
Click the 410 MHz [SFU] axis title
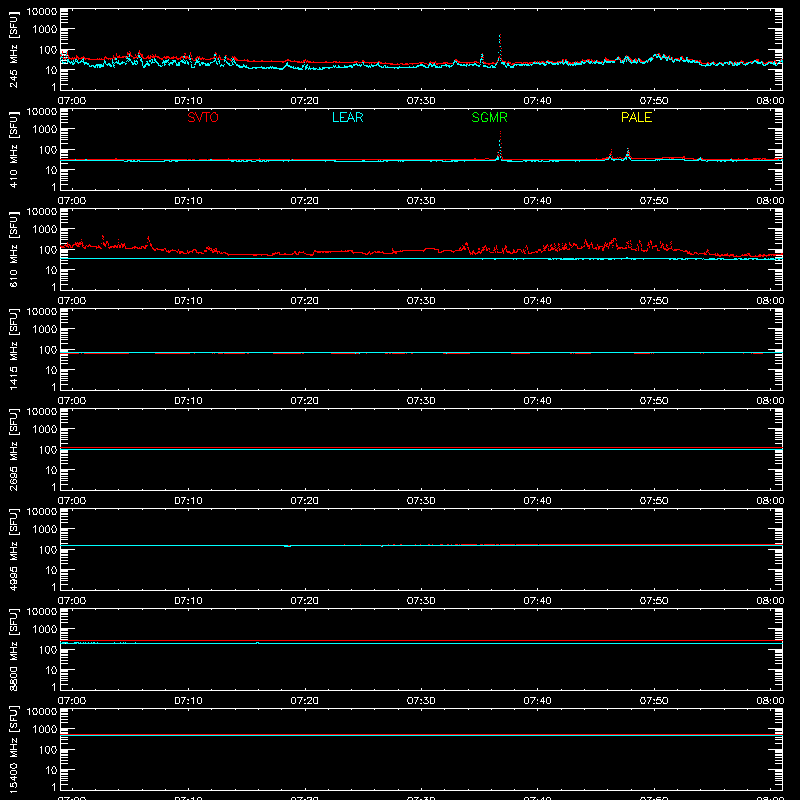(x=13, y=149)
